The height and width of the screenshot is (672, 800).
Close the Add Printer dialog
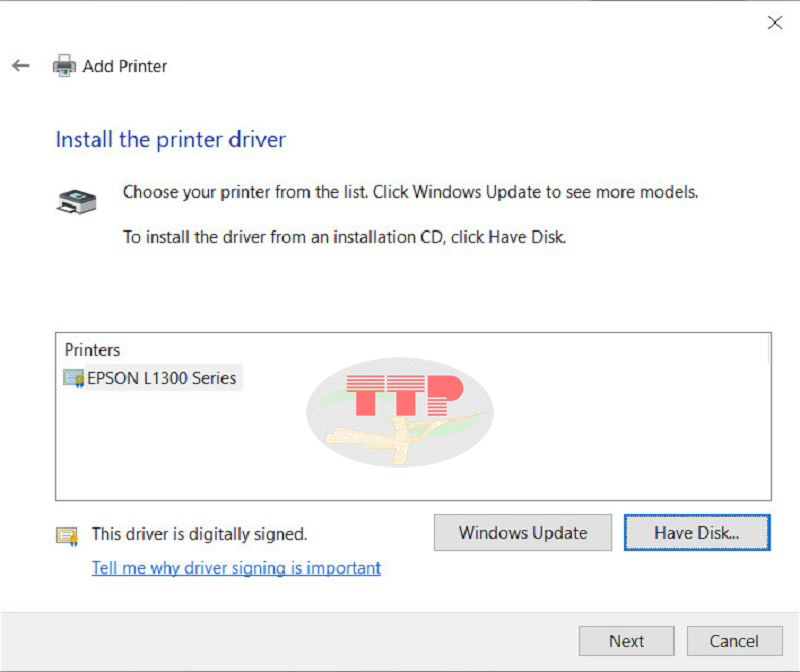[x=774, y=22]
